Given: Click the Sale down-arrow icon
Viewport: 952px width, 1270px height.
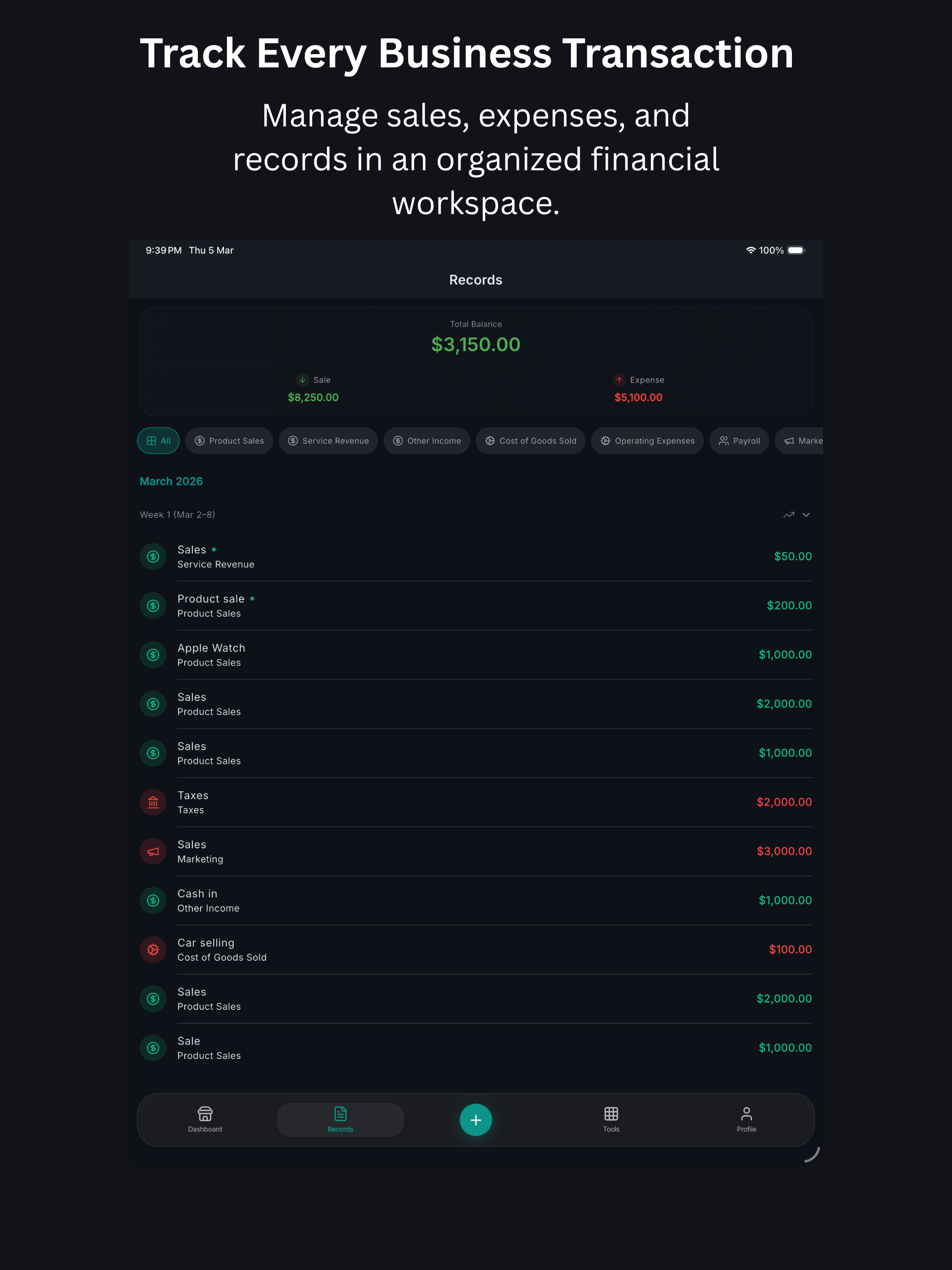Looking at the screenshot, I should 303,380.
